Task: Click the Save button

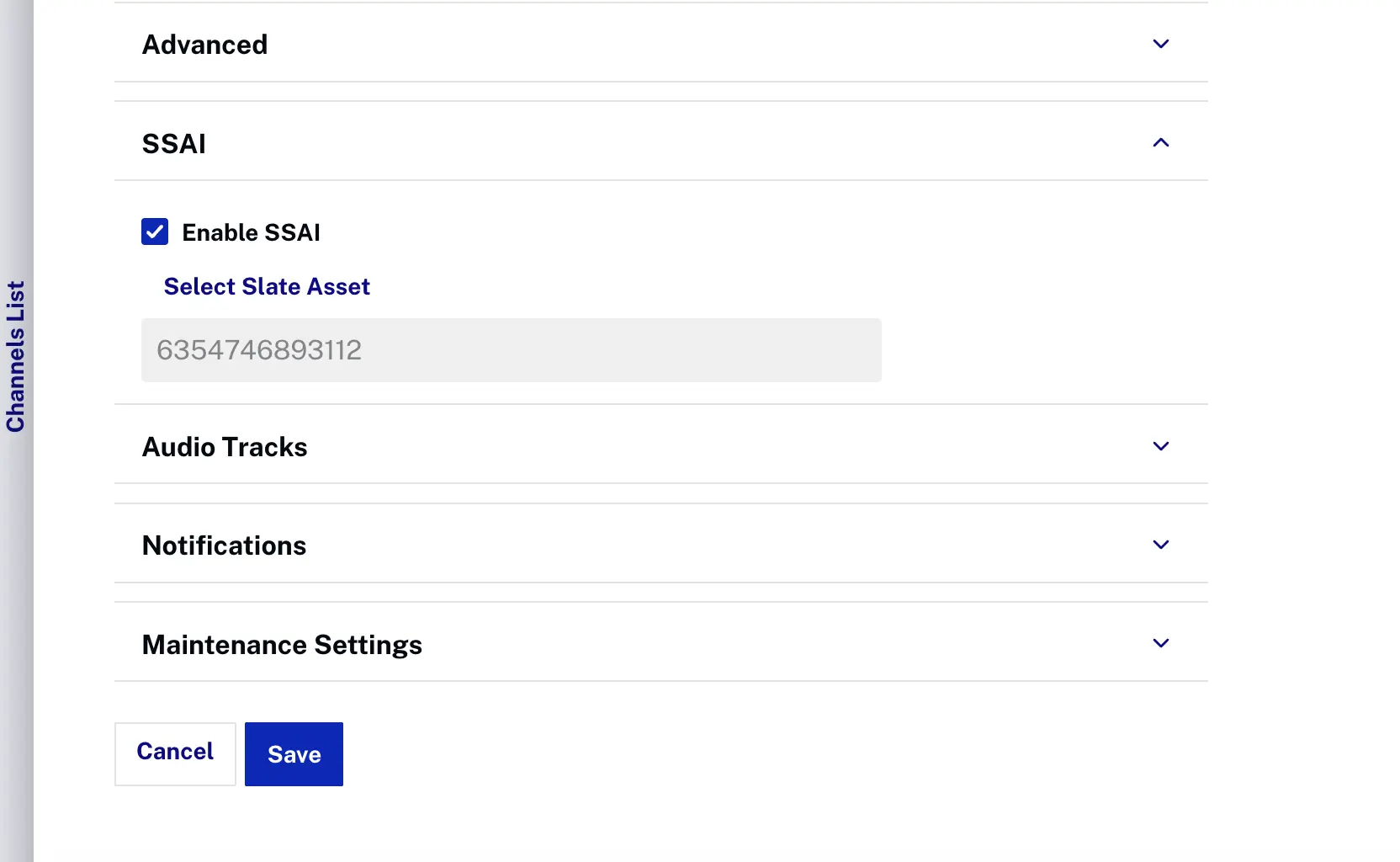Action: click(x=293, y=753)
